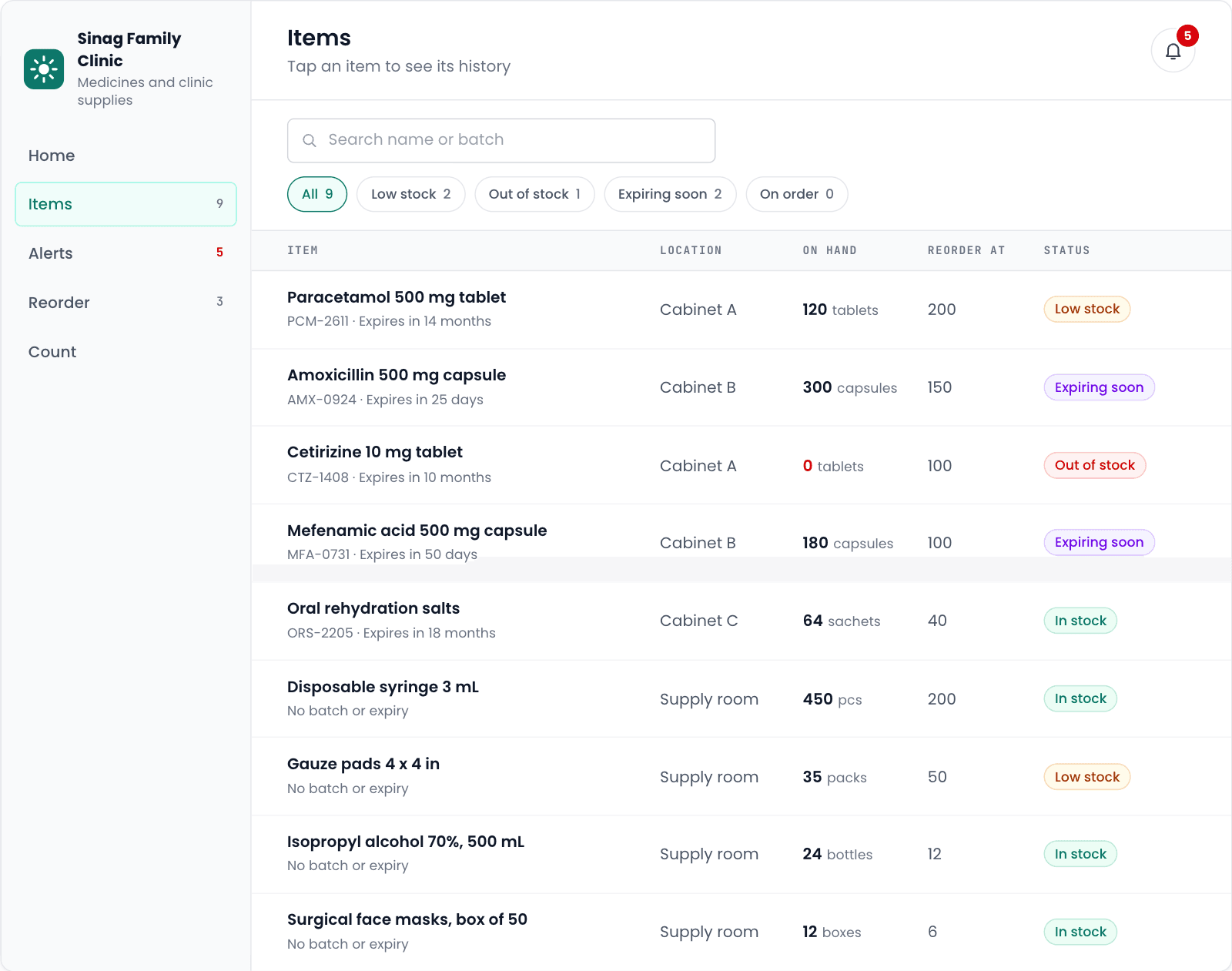
Task: Click Low stock badge for Paracetamol
Action: 1086,309
